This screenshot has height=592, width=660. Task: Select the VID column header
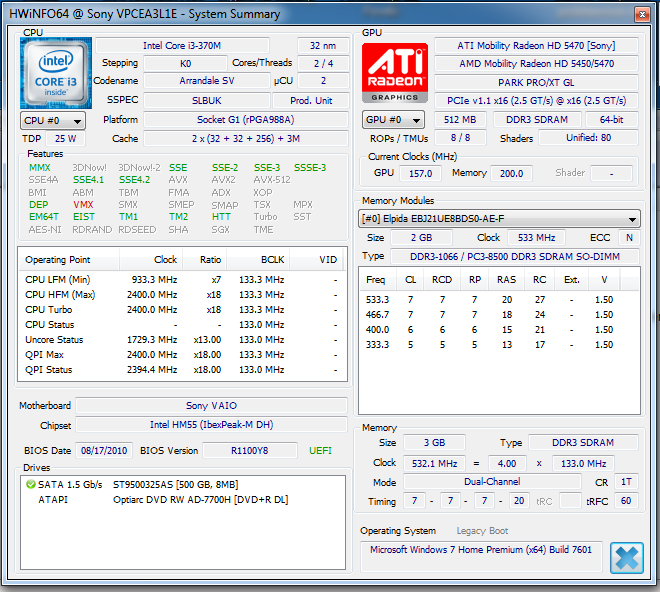[x=317, y=260]
